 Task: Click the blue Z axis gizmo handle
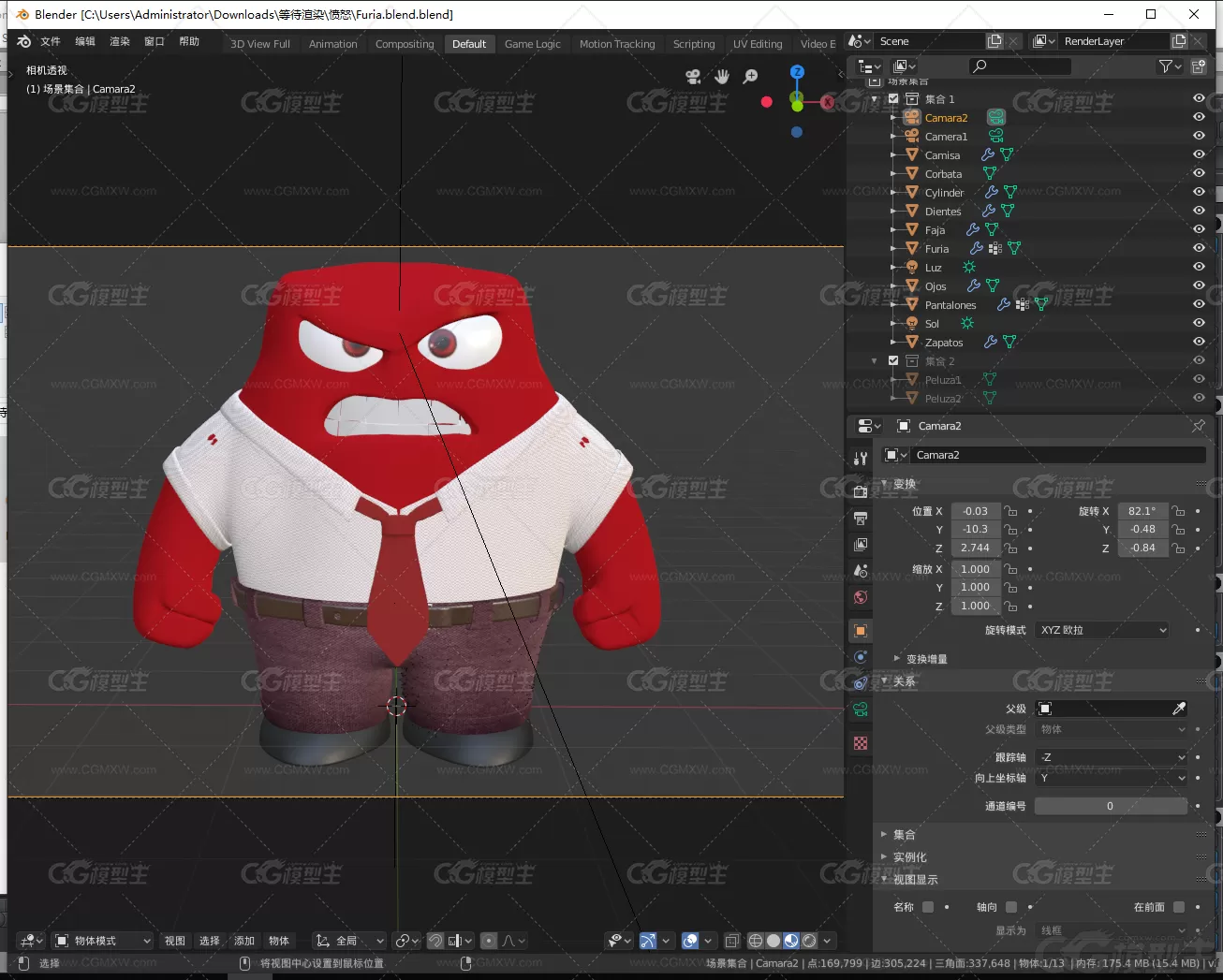(797, 72)
